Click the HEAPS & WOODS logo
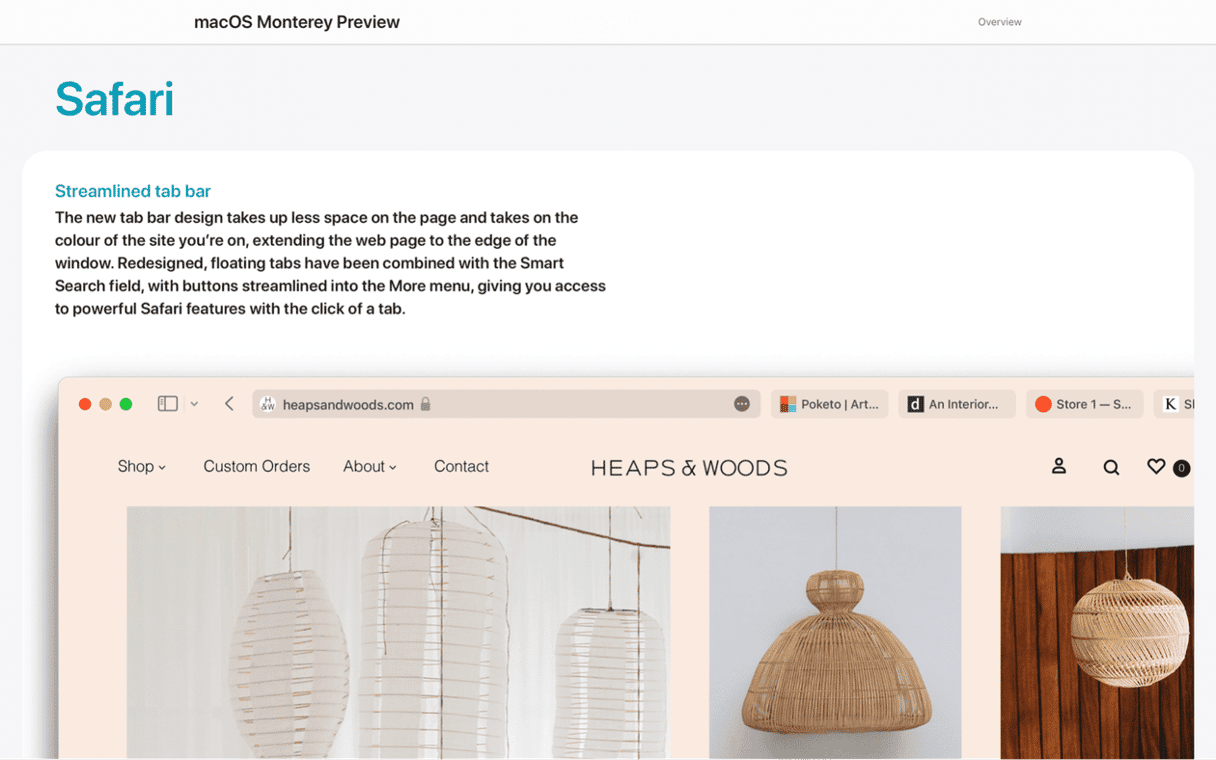The width and height of the screenshot is (1216, 760). 689,467
